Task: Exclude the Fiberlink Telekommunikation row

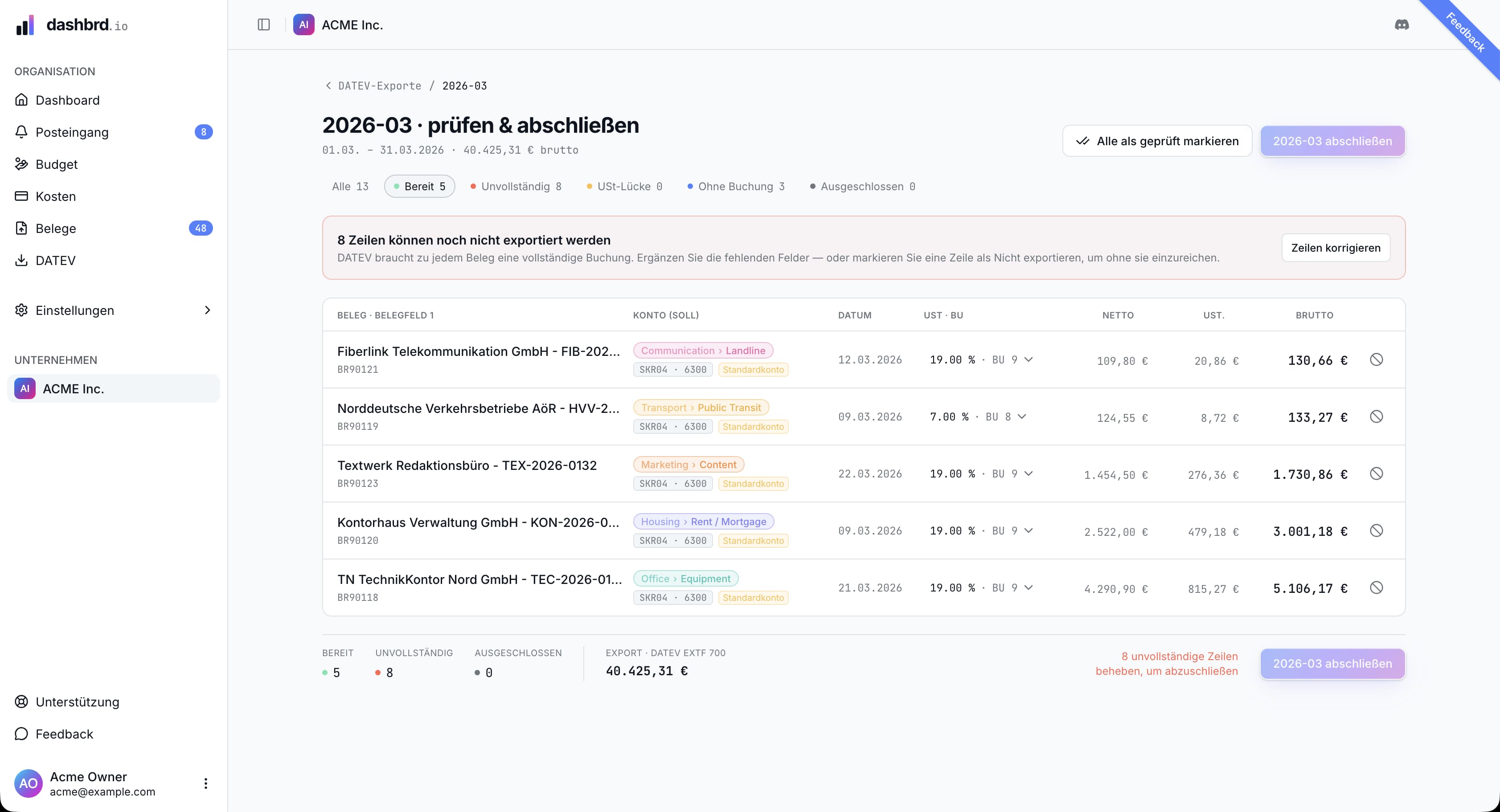Action: [1376, 360]
